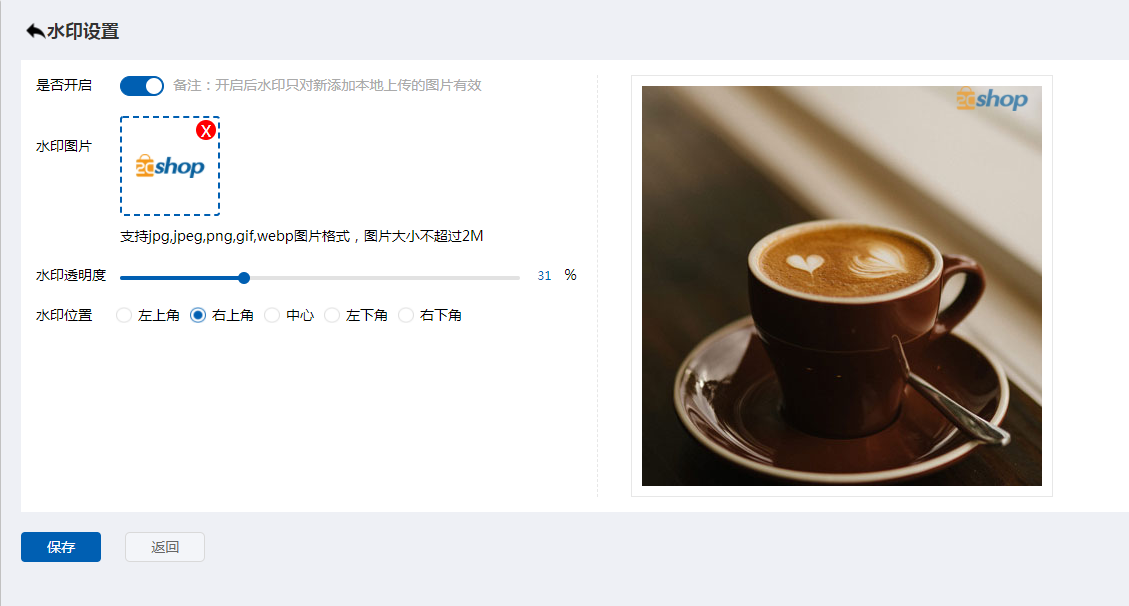Select the 中心 position radio button
This screenshot has width=1129, height=606.
(x=271, y=315)
